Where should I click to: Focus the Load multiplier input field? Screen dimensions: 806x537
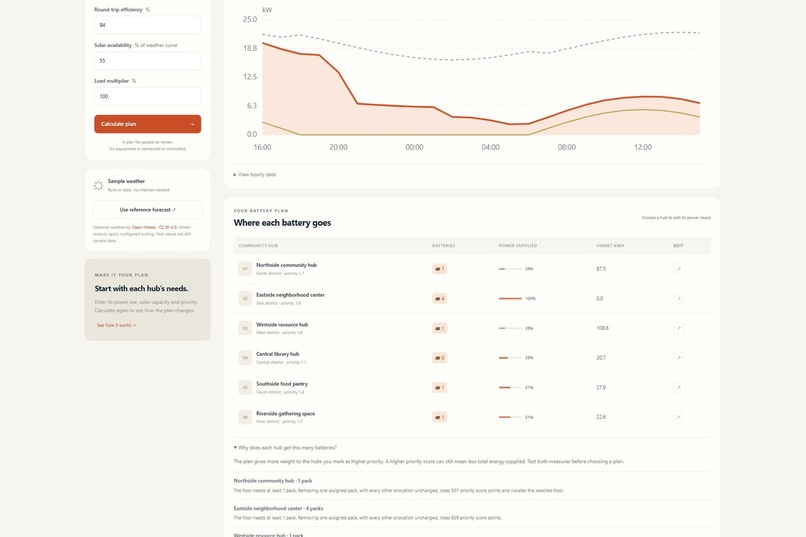(x=148, y=96)
